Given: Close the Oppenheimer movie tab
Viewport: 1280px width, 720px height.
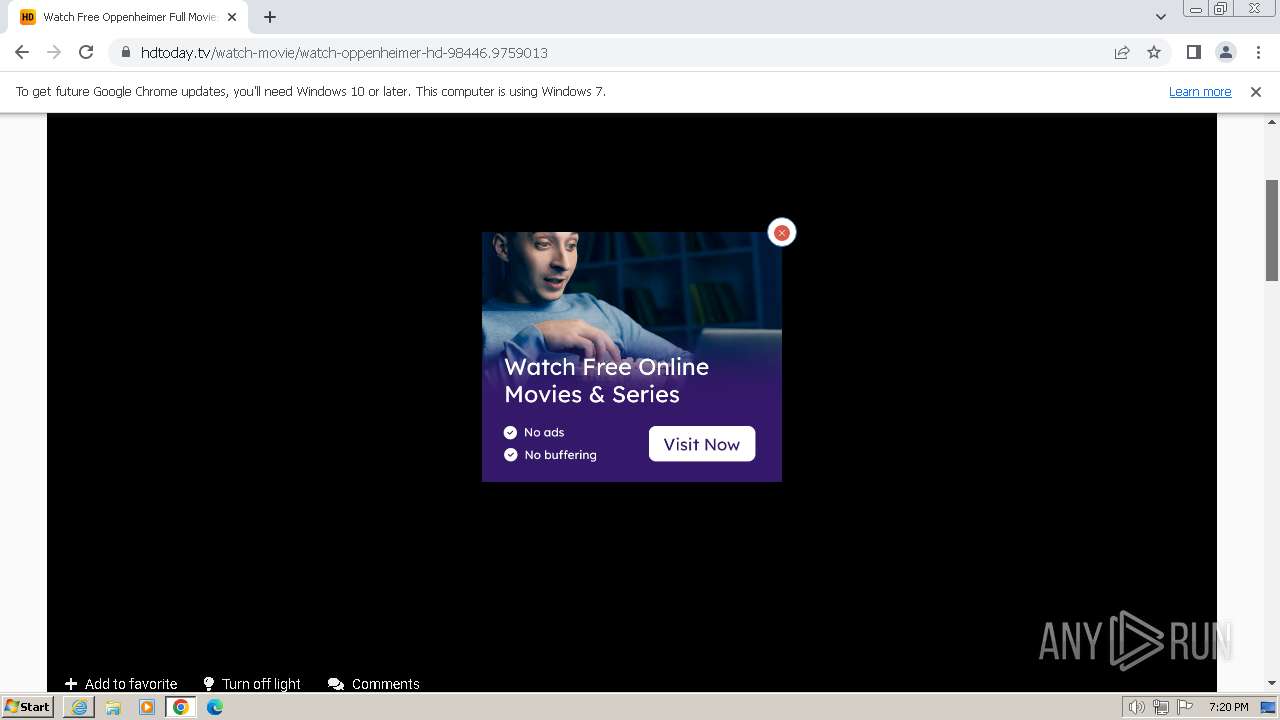Looking at the screenshot, I should (x=232, y=17).
